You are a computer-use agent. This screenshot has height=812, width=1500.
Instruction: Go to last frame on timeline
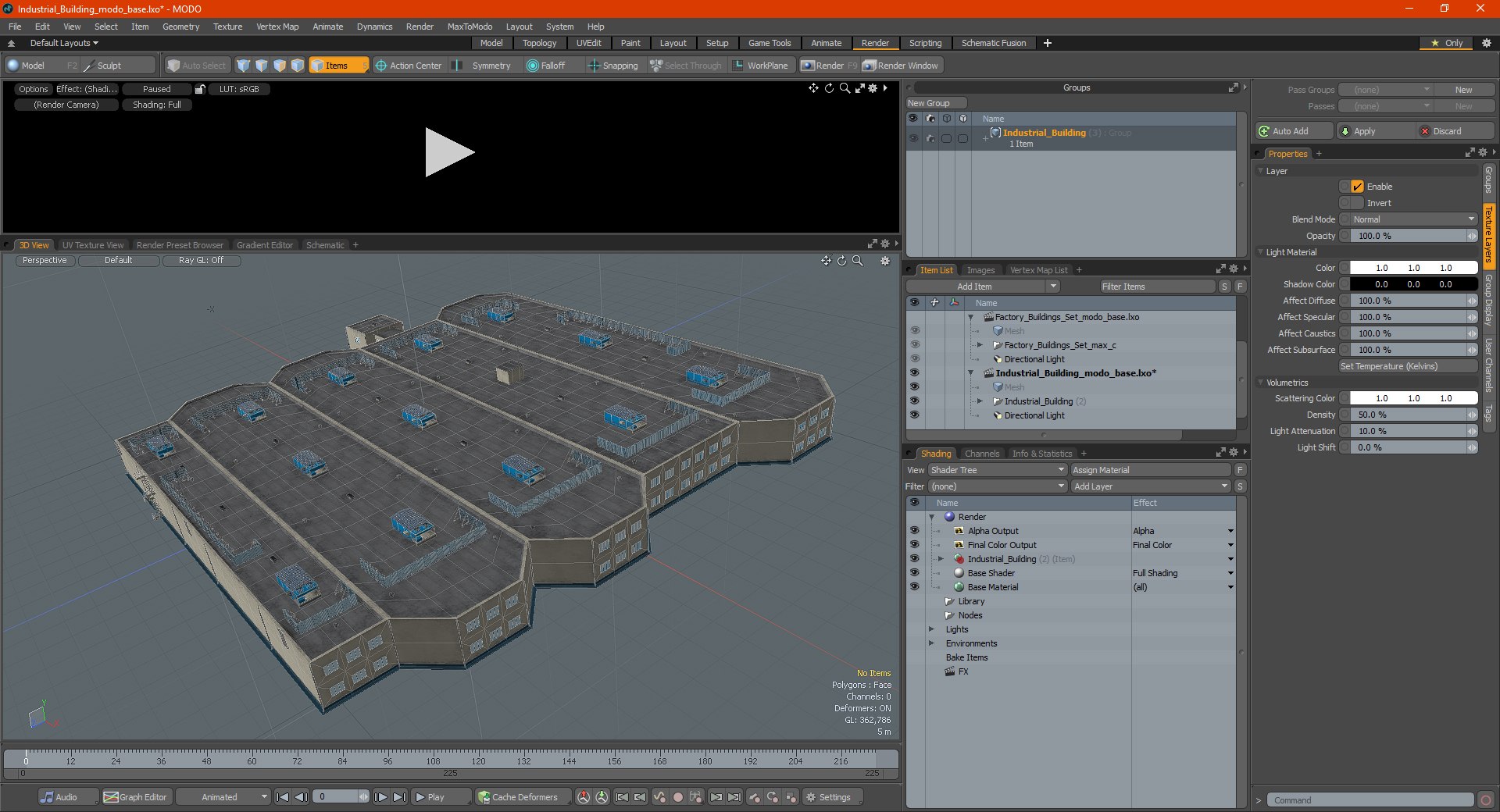click(x=399, y=797)
